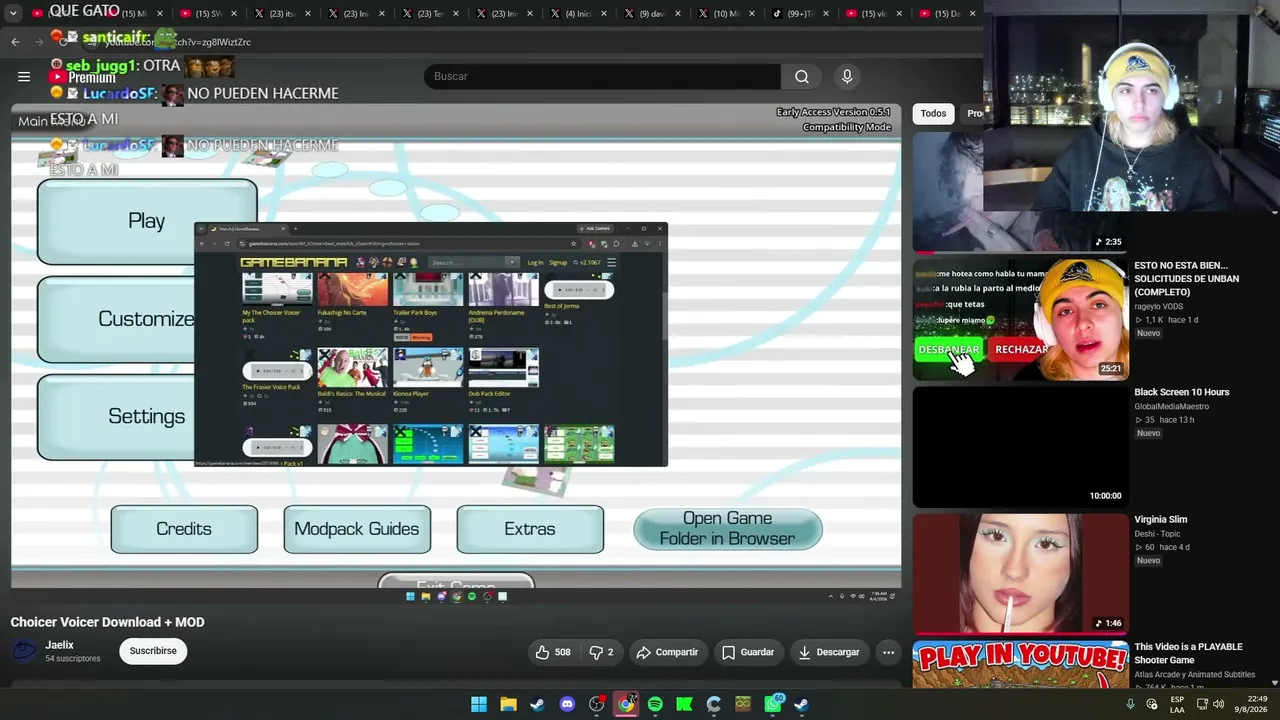Open File Explorer from taskbar
This screenshot has height=720, width=1280.
[x=508, y=704]
